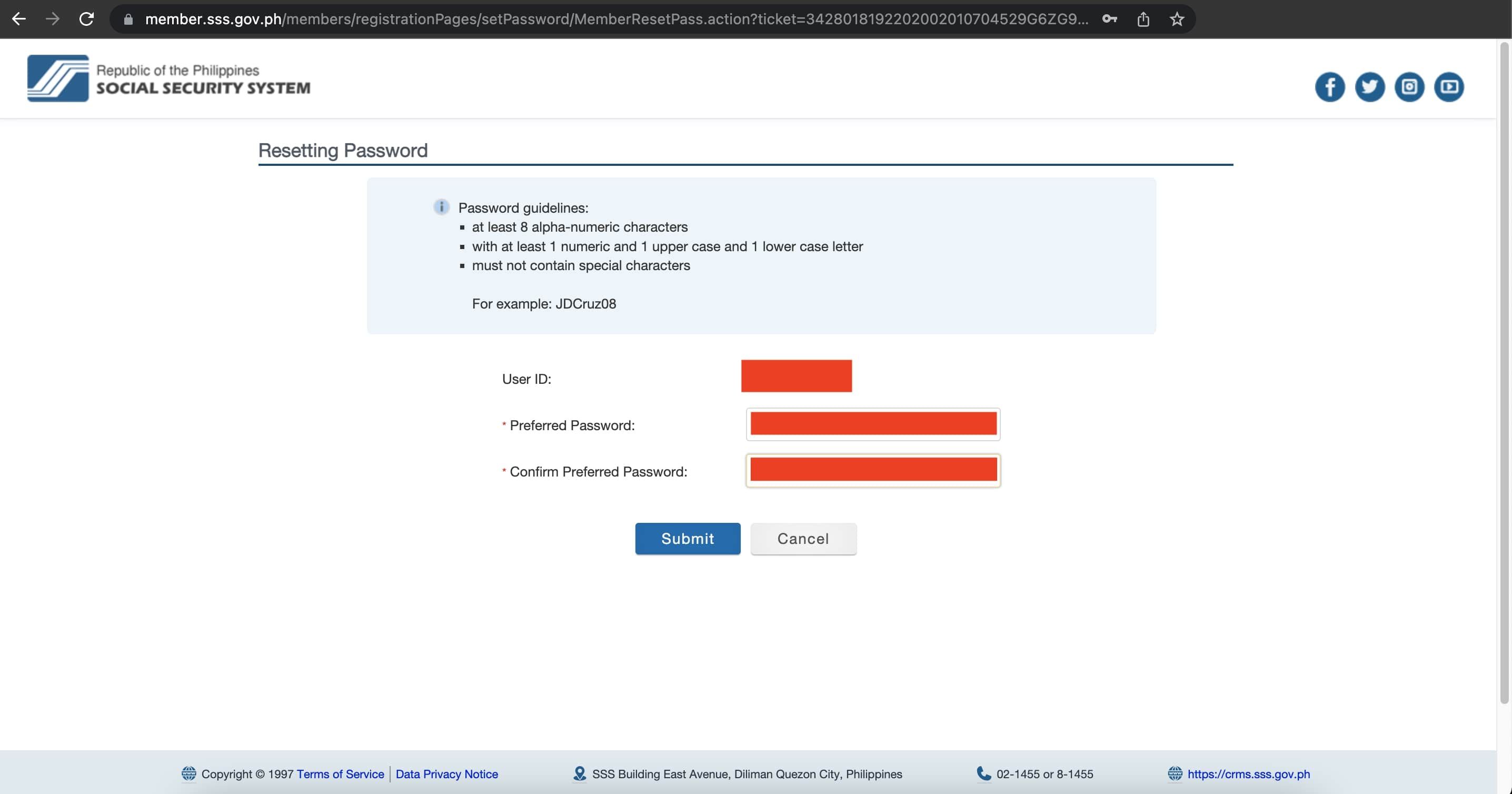Click the Cancel button to abort reset
Screen dimensions: 1512x794
pyautogui.click(x=804, y=539)
